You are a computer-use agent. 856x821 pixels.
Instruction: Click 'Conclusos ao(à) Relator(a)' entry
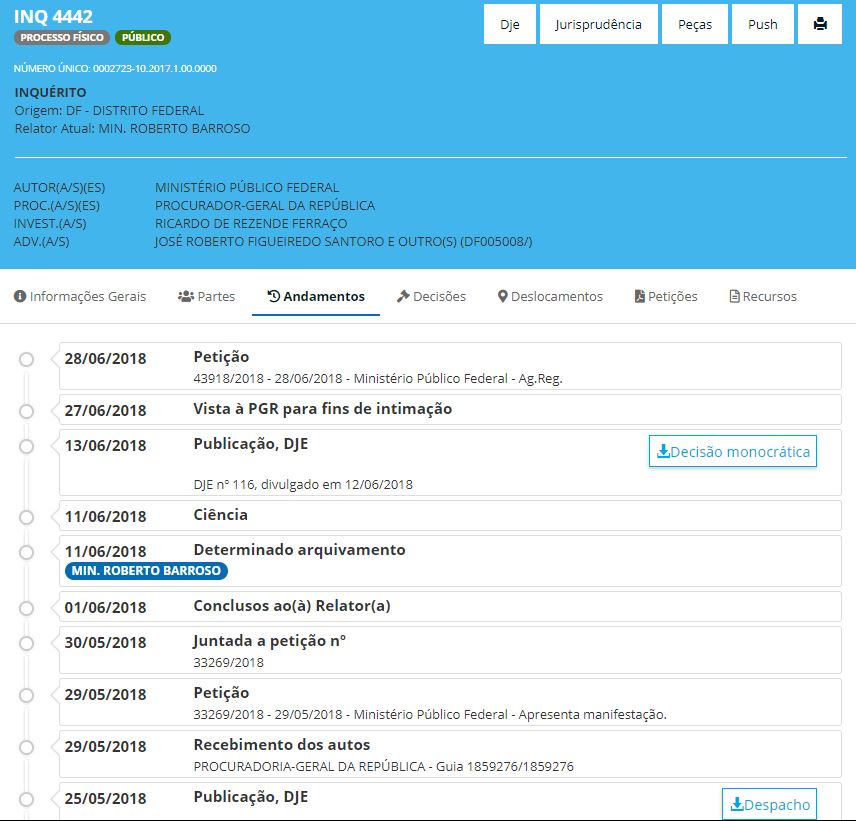tap(292, 606)
